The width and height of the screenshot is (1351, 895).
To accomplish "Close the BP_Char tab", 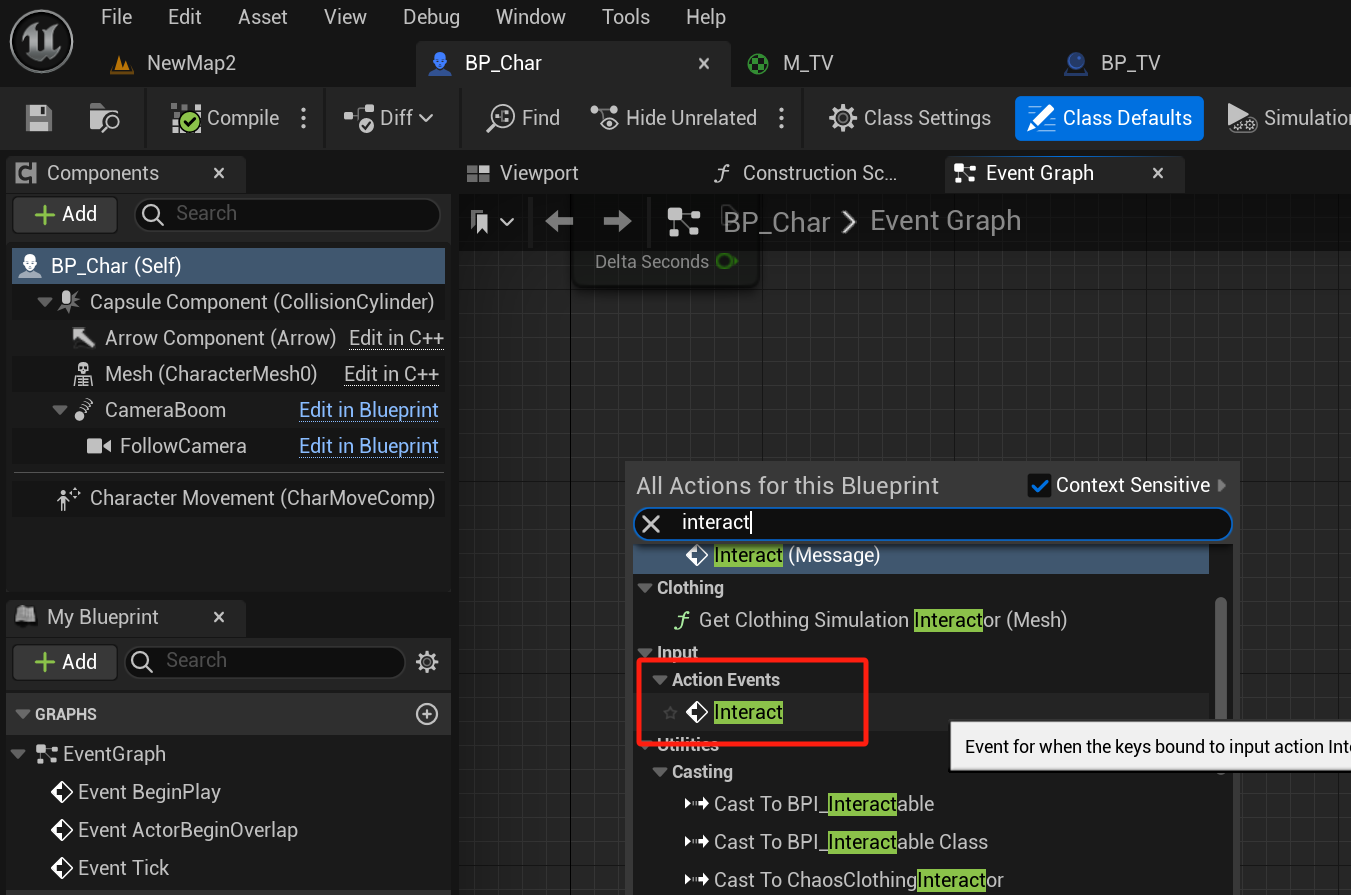I will [x=704, y=63].
